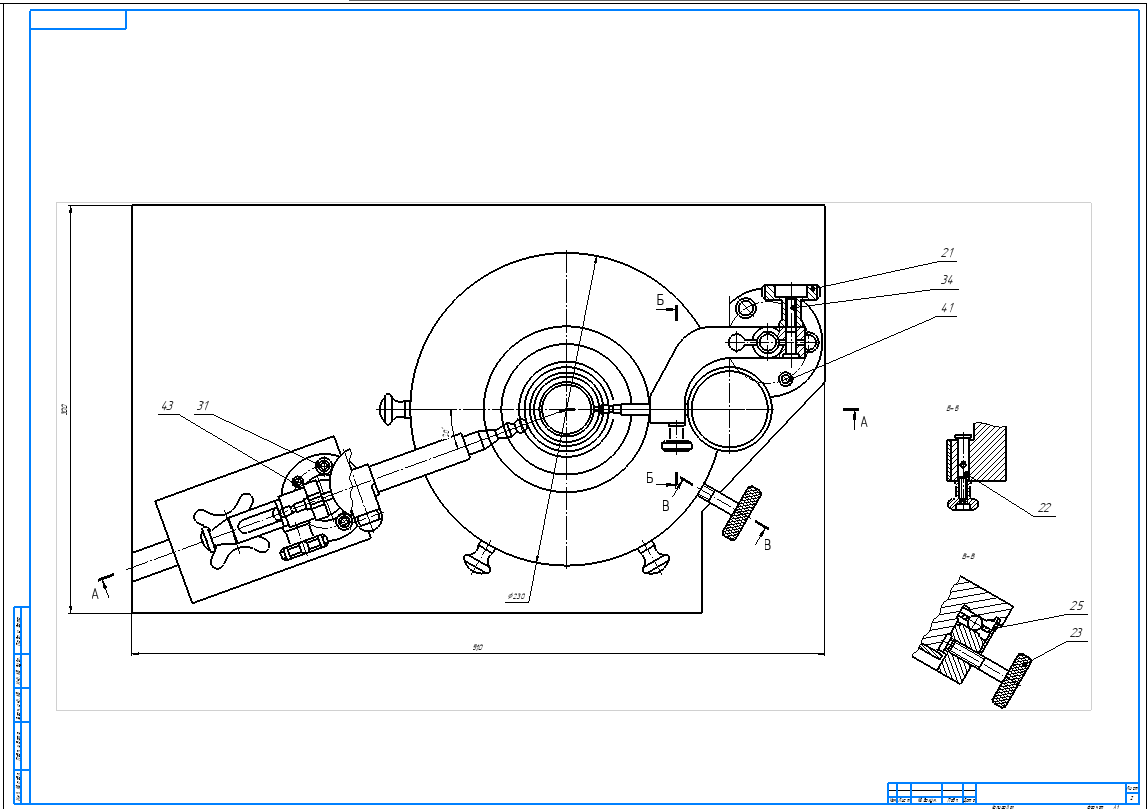
Task: Click the empty frame cell in the top-left corner
Action: pyautogui.click(x=78, y=20)
